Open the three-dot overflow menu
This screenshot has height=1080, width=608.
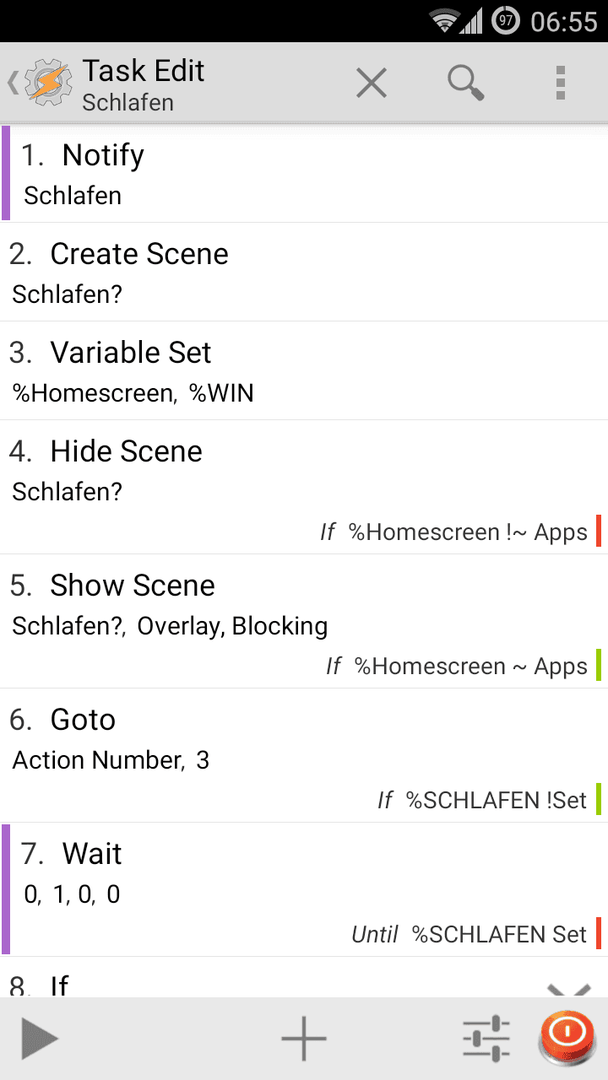[560, 84]
